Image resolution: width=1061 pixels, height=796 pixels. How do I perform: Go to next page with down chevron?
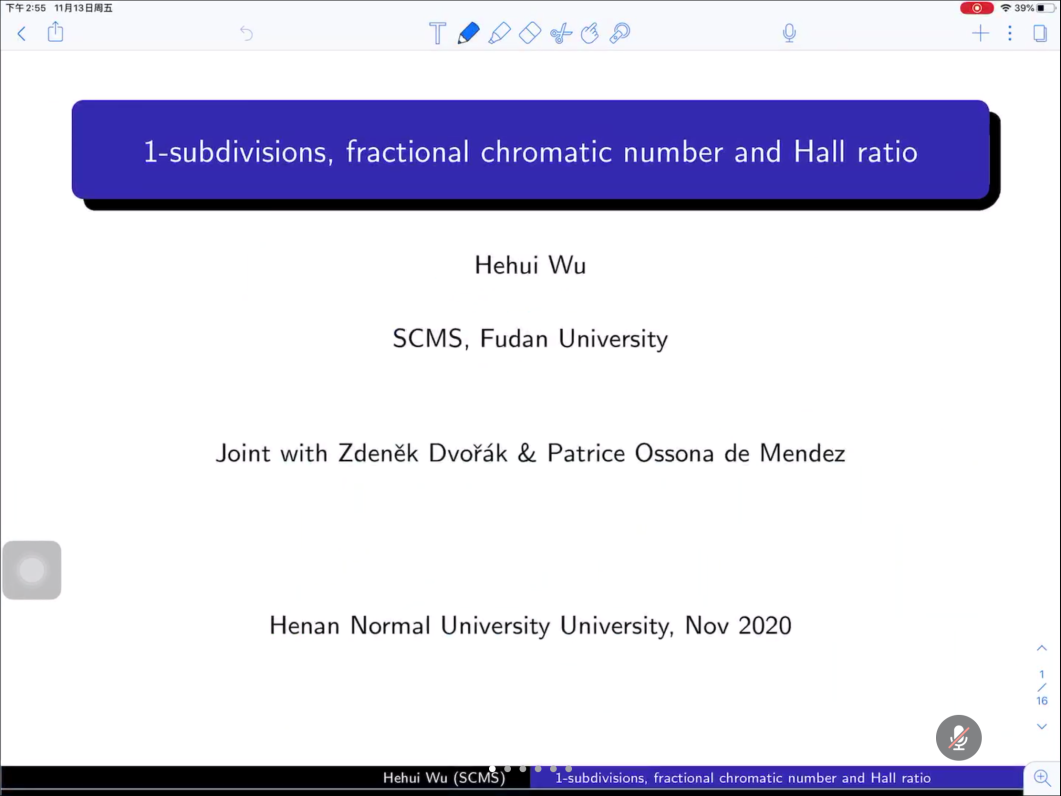1042,726
